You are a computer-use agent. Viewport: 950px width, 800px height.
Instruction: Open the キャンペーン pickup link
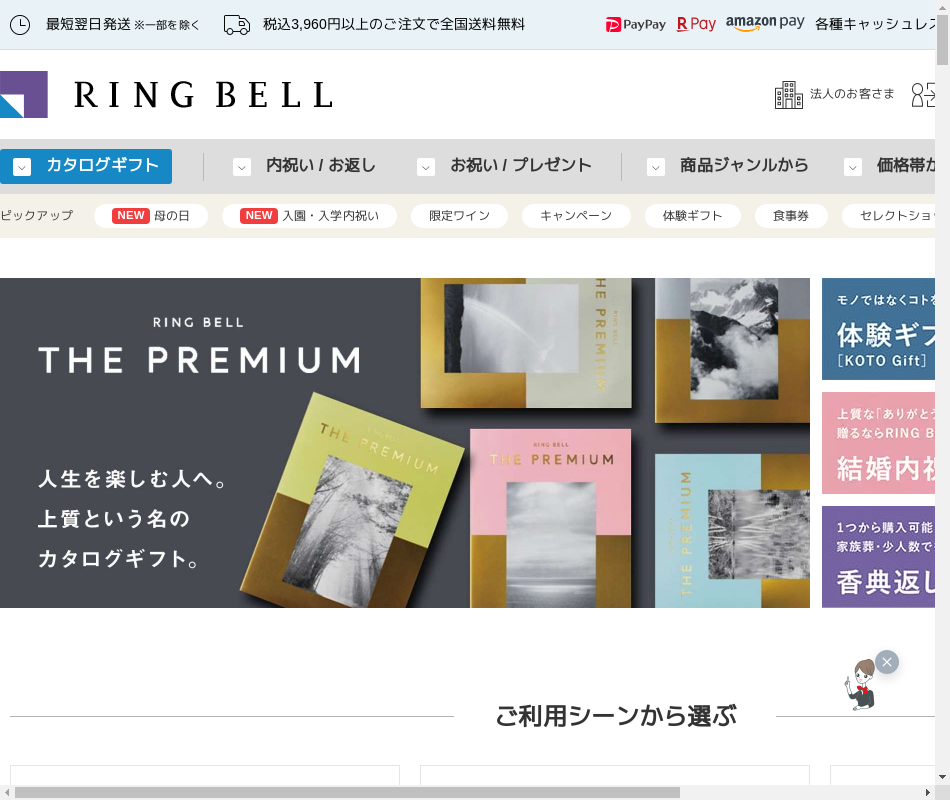click(576, 216)
